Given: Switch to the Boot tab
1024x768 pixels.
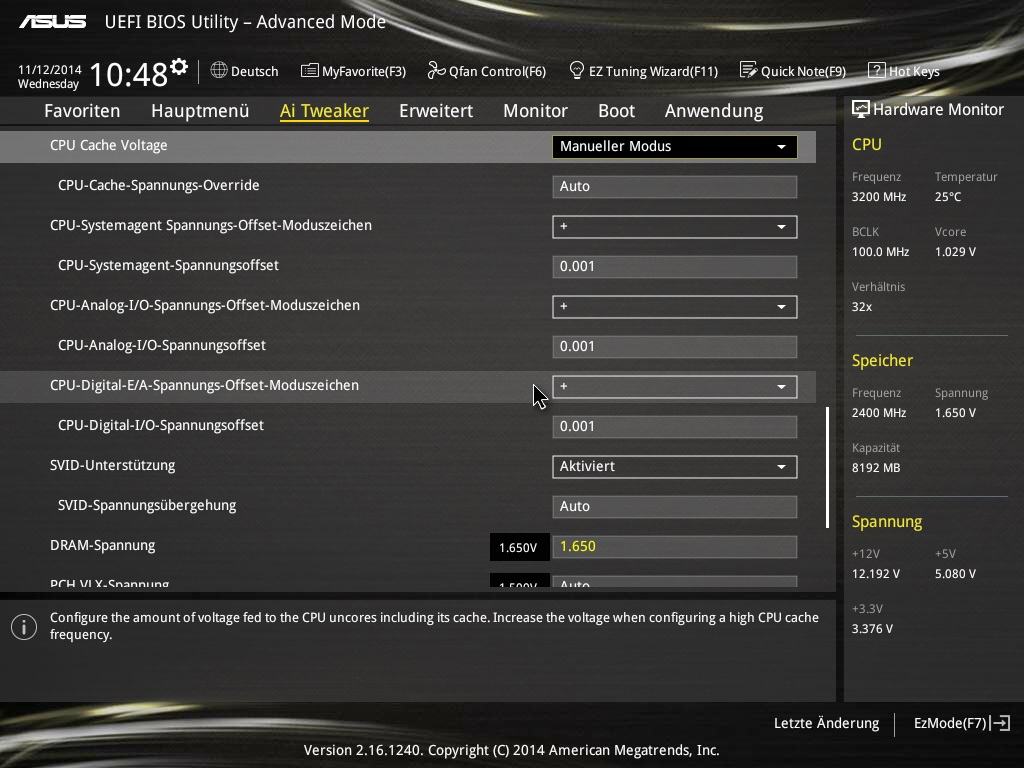Looking at the screenshot, I should click(x=616, y=110).
